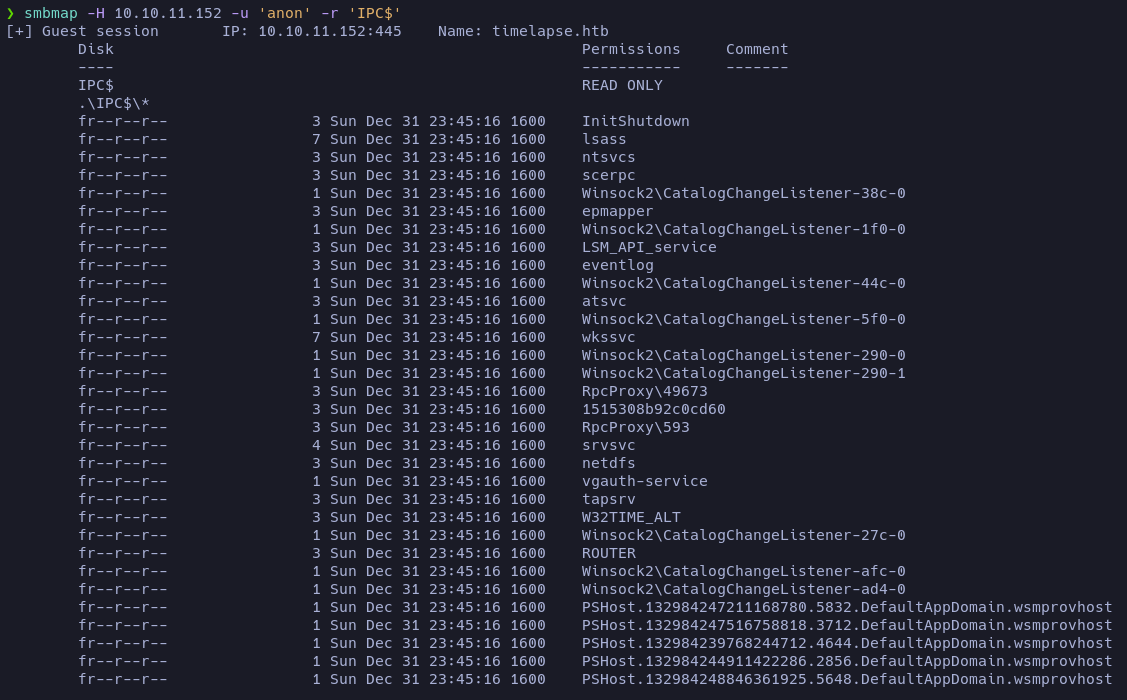The image size is (1127, 700).
Task: Click the lsass pipe name
Action: pos(604,139)
